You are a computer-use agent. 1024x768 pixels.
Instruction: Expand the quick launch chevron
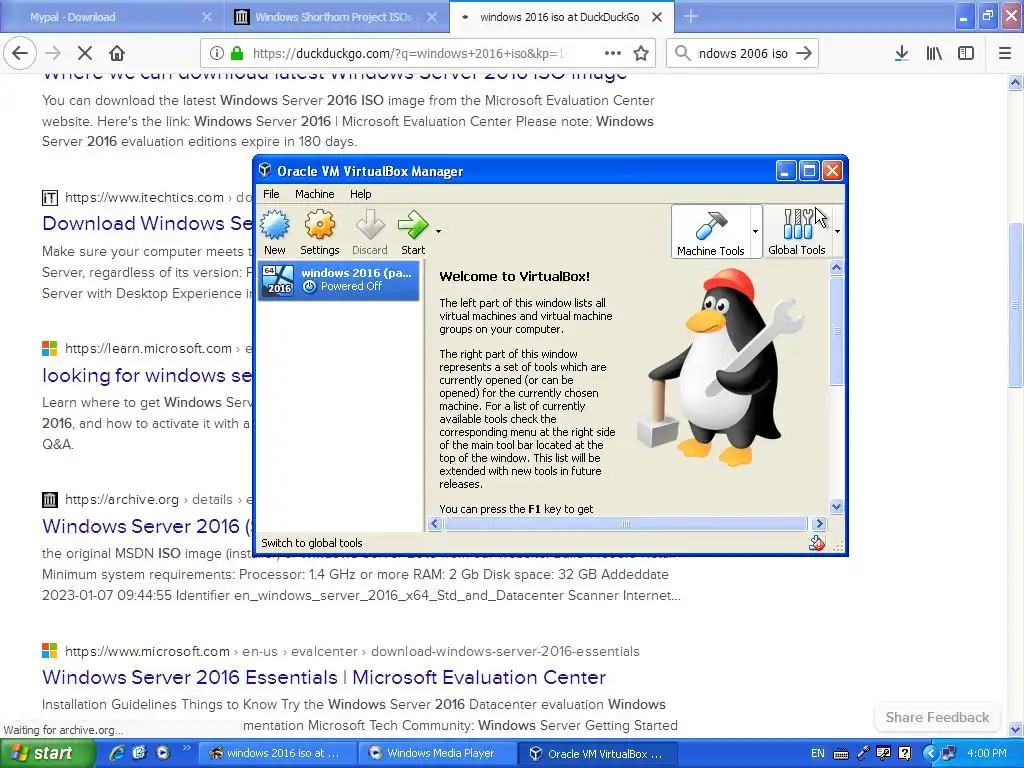pyautogui.click(x=186, y=748)
